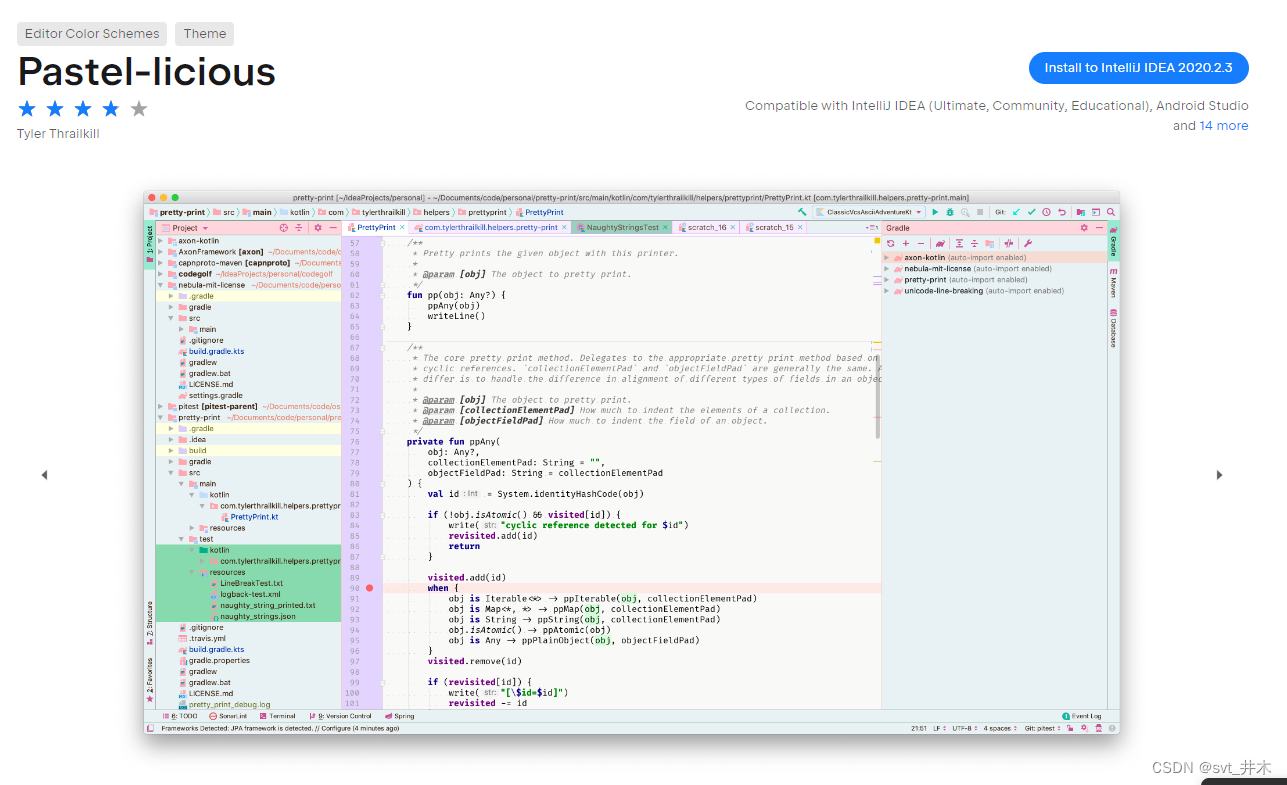Click Project Structure folder icon in toolbar
1287x785 pixels.
[x=1081, y=212]
